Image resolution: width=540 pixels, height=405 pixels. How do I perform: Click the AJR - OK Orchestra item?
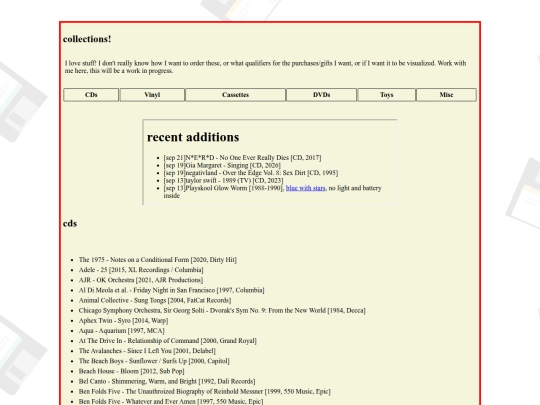[141, 280]
